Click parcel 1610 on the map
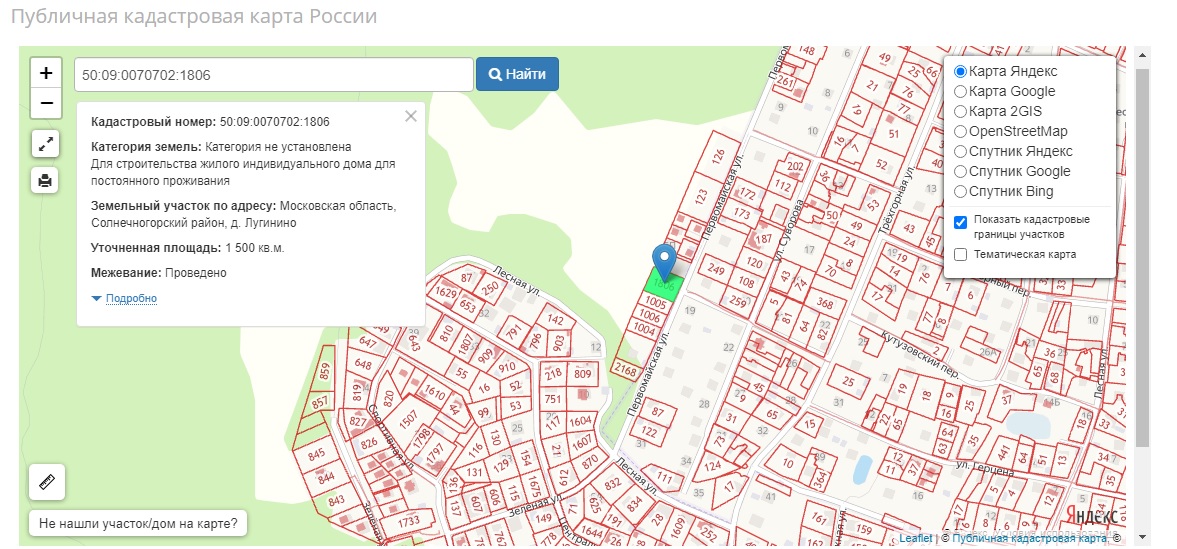Viewport: 1177px width, 549px height. [435, 392]
